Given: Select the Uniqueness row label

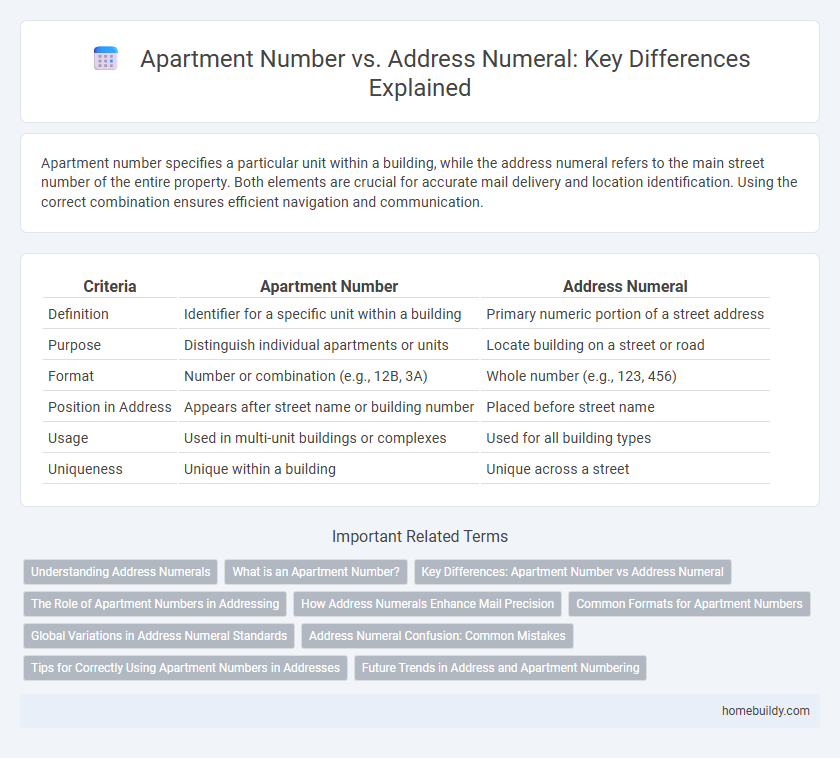Looking at the screenshot, I should (x=85, y=469).
